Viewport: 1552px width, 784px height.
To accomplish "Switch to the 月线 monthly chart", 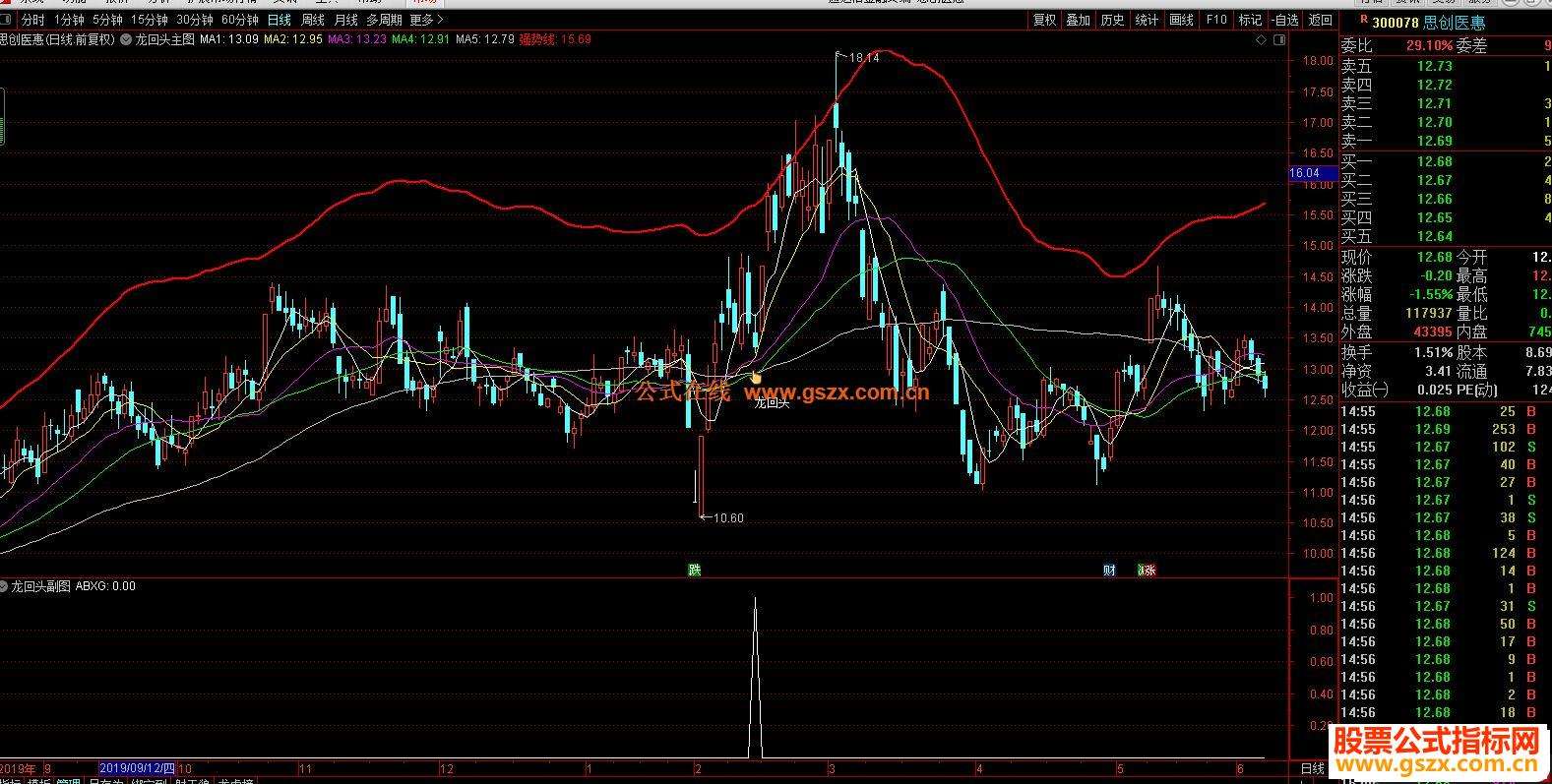I will 346,20.
